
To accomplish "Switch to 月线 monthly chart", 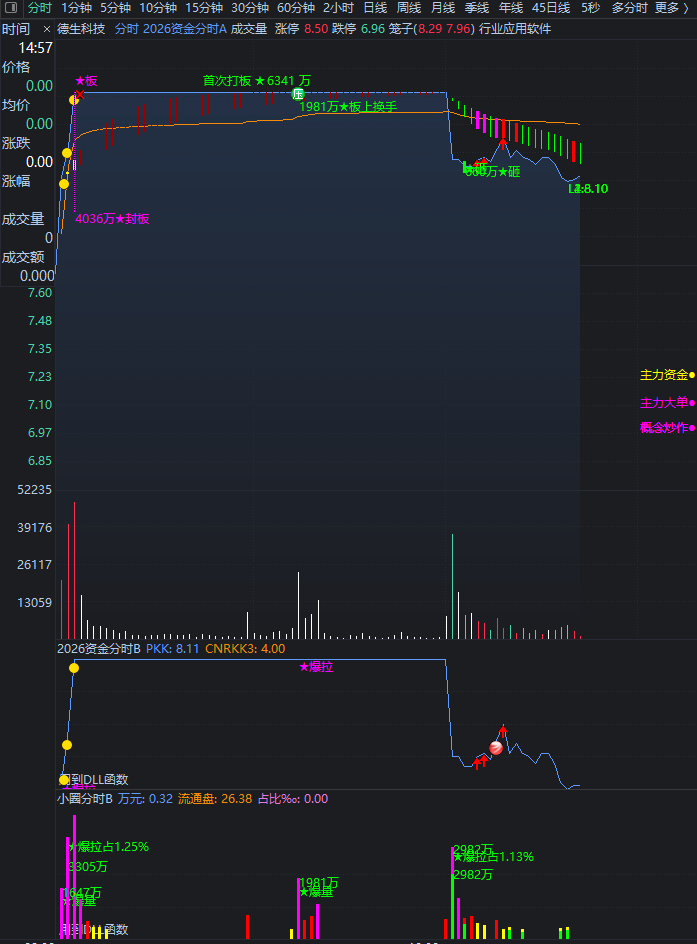I will 444,8.
